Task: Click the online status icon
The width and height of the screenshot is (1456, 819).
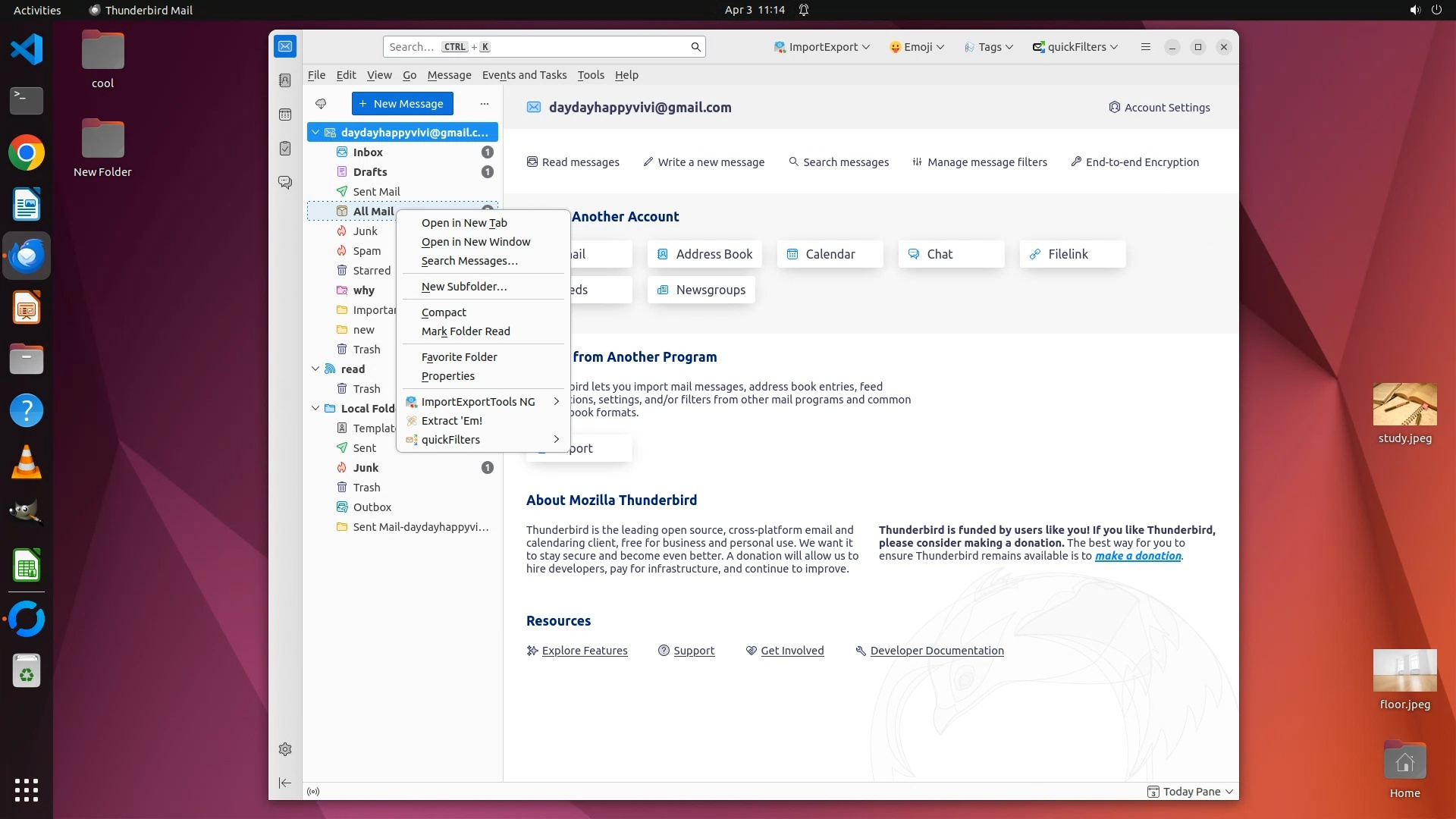Action: tap(313, 792)
